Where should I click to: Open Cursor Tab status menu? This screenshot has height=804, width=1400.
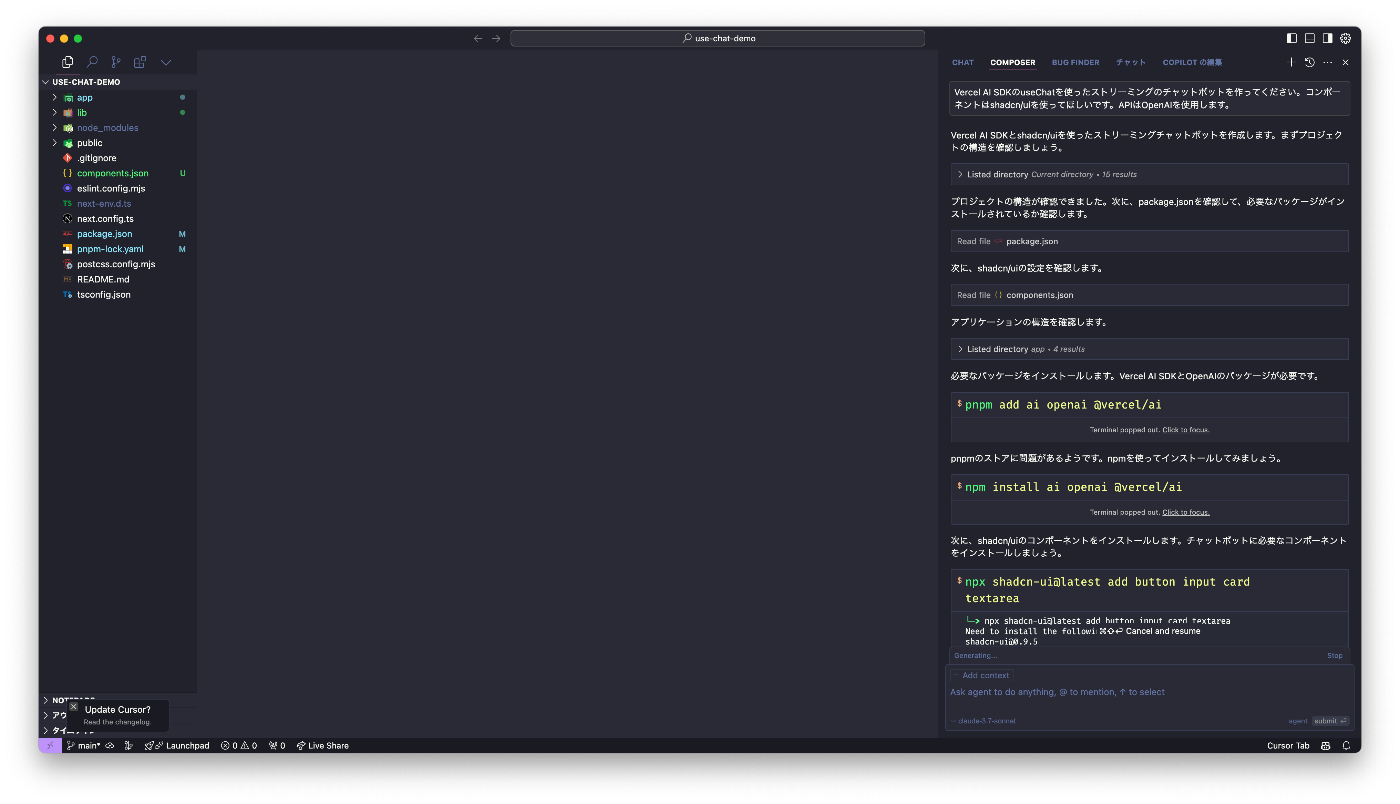(x=1288, y=746)
